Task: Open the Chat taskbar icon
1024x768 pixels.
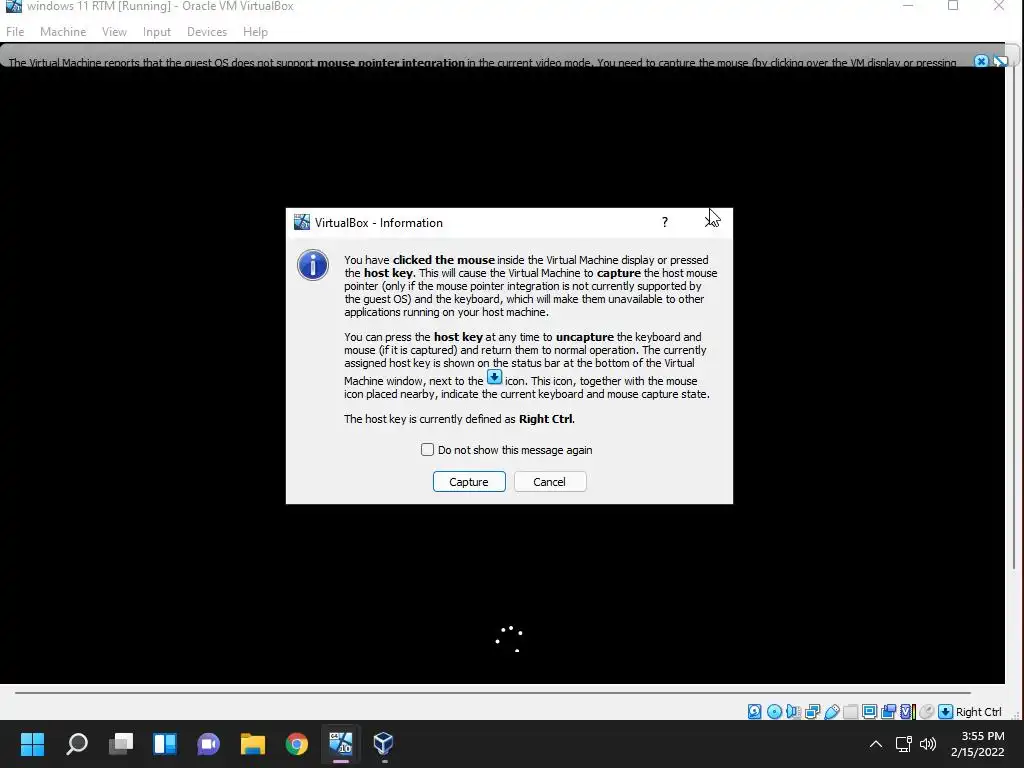Action: pyautogui.click(x=208, y=743)
